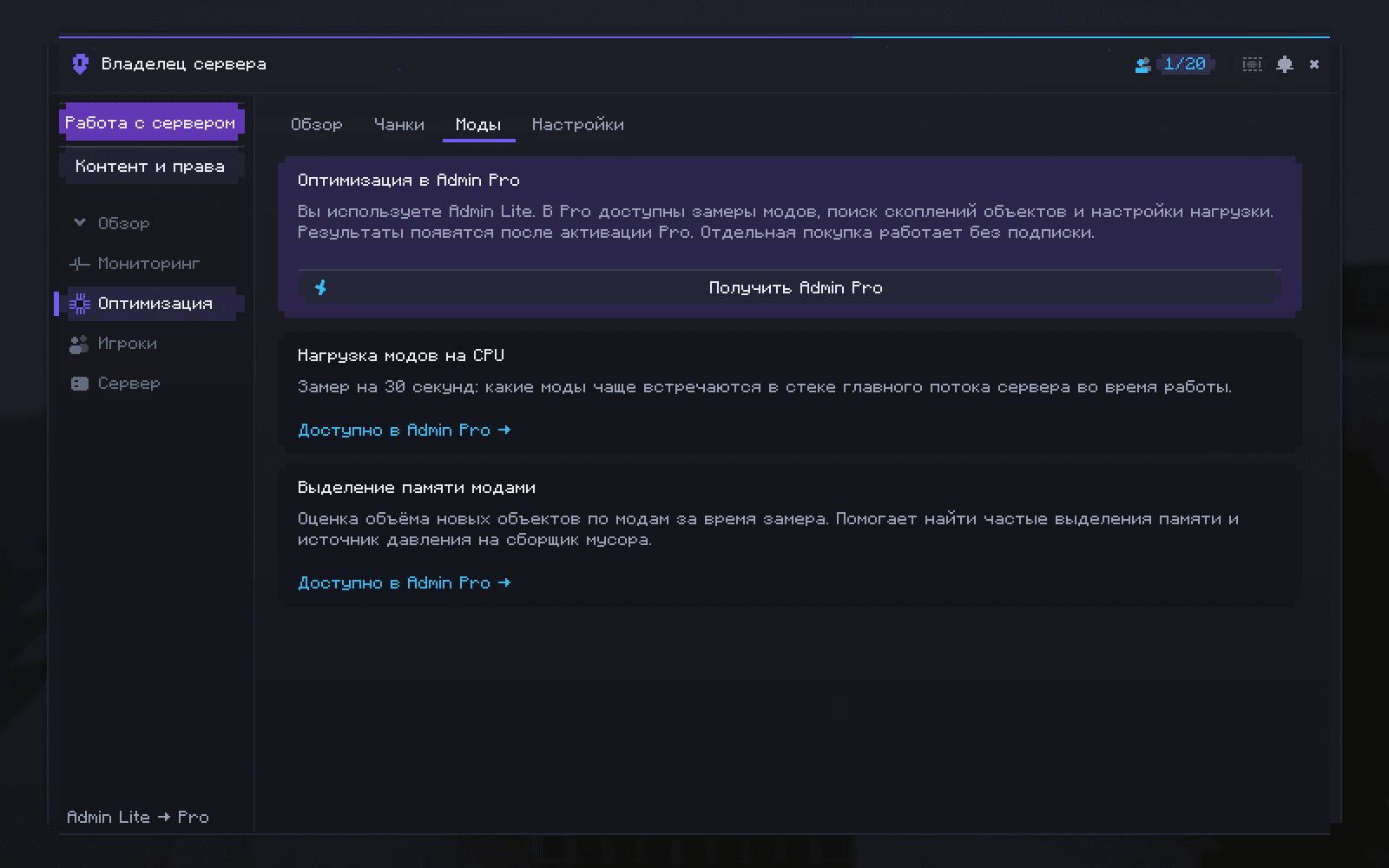Close the admin panel with the X
The height and width of the screenshot is (868, 1389).
(1314, 64)
